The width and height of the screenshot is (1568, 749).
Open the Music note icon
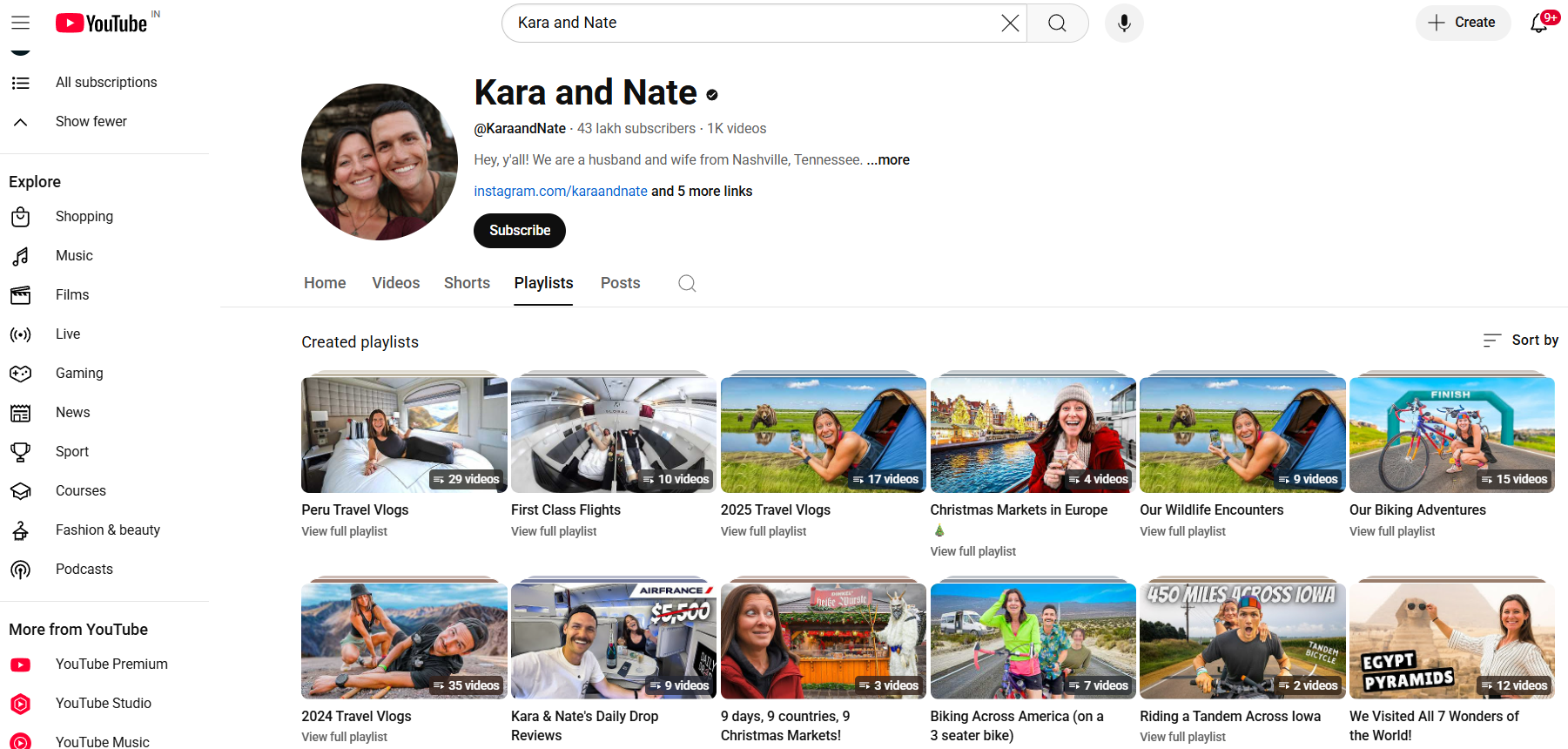(x=21, y=256)
